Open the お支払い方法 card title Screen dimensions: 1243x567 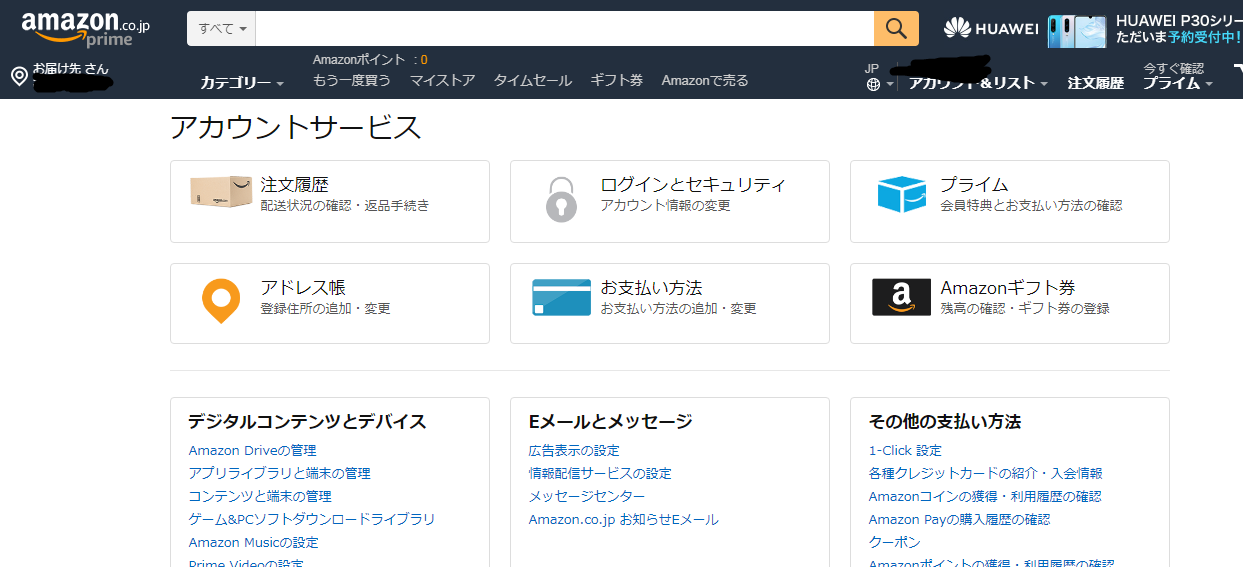point(651,288)
